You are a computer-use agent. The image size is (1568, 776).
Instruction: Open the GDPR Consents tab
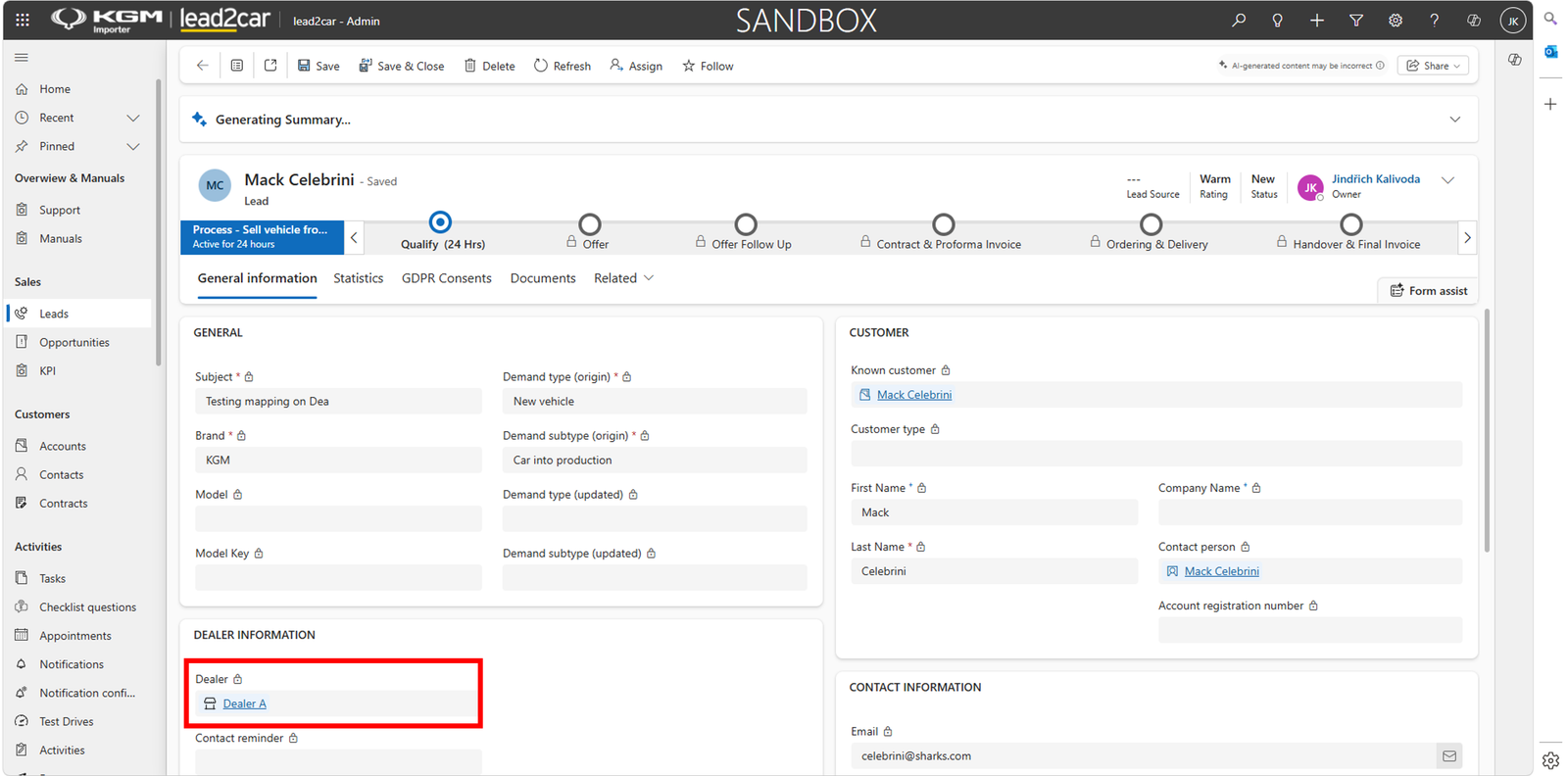[446, 278]
